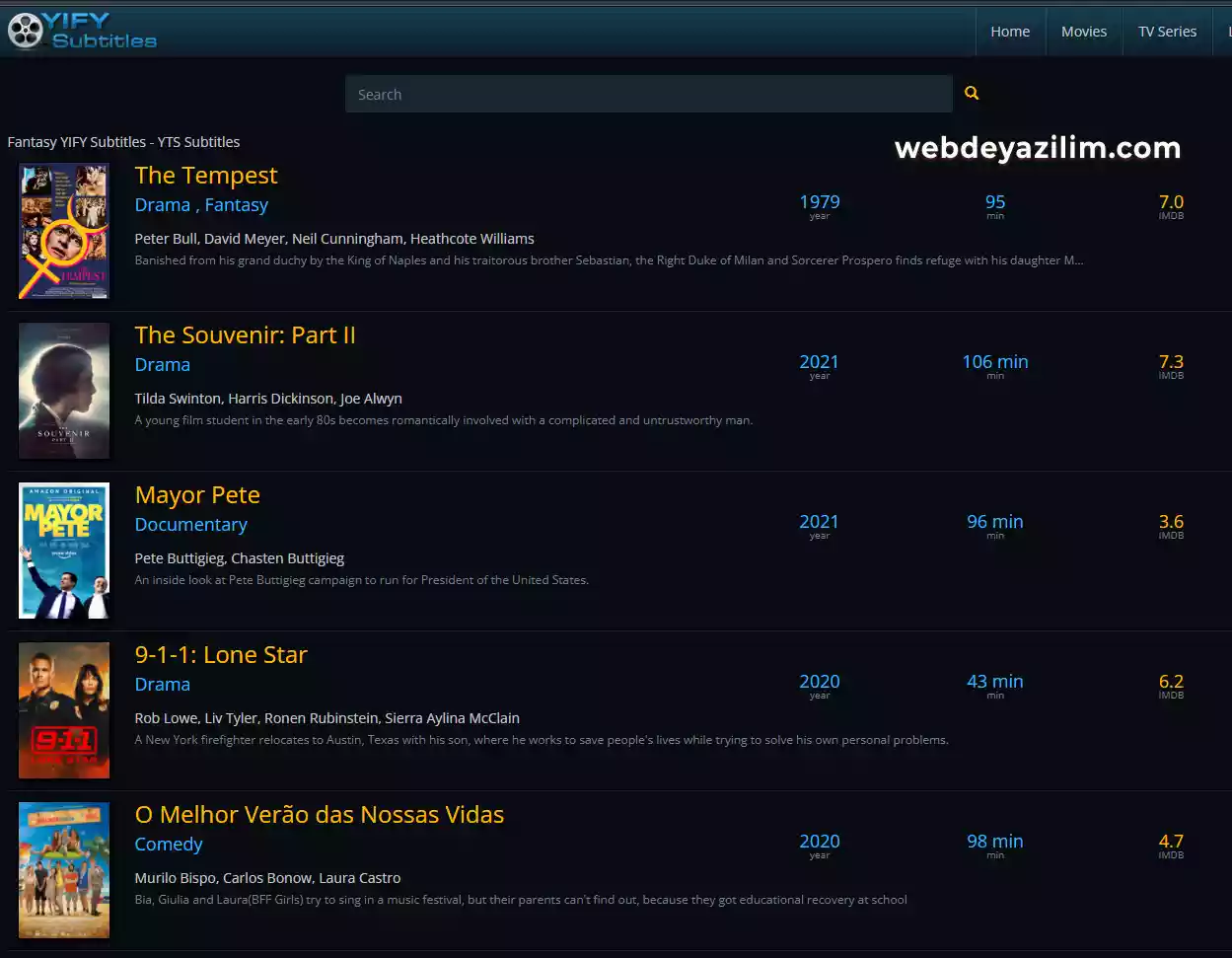Click the 2020 year of 9-1-1: Lone Star
This screenshot has height=958, width=1232.
[820, 682]
